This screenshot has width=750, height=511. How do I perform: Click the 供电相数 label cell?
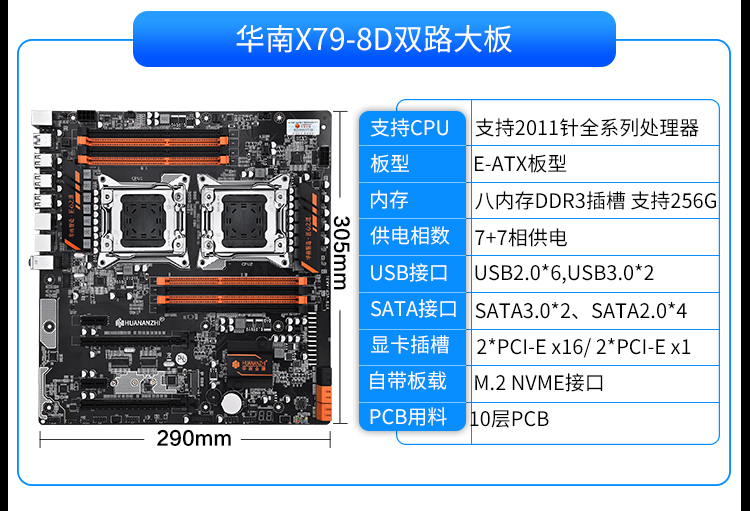click(412, 237)
